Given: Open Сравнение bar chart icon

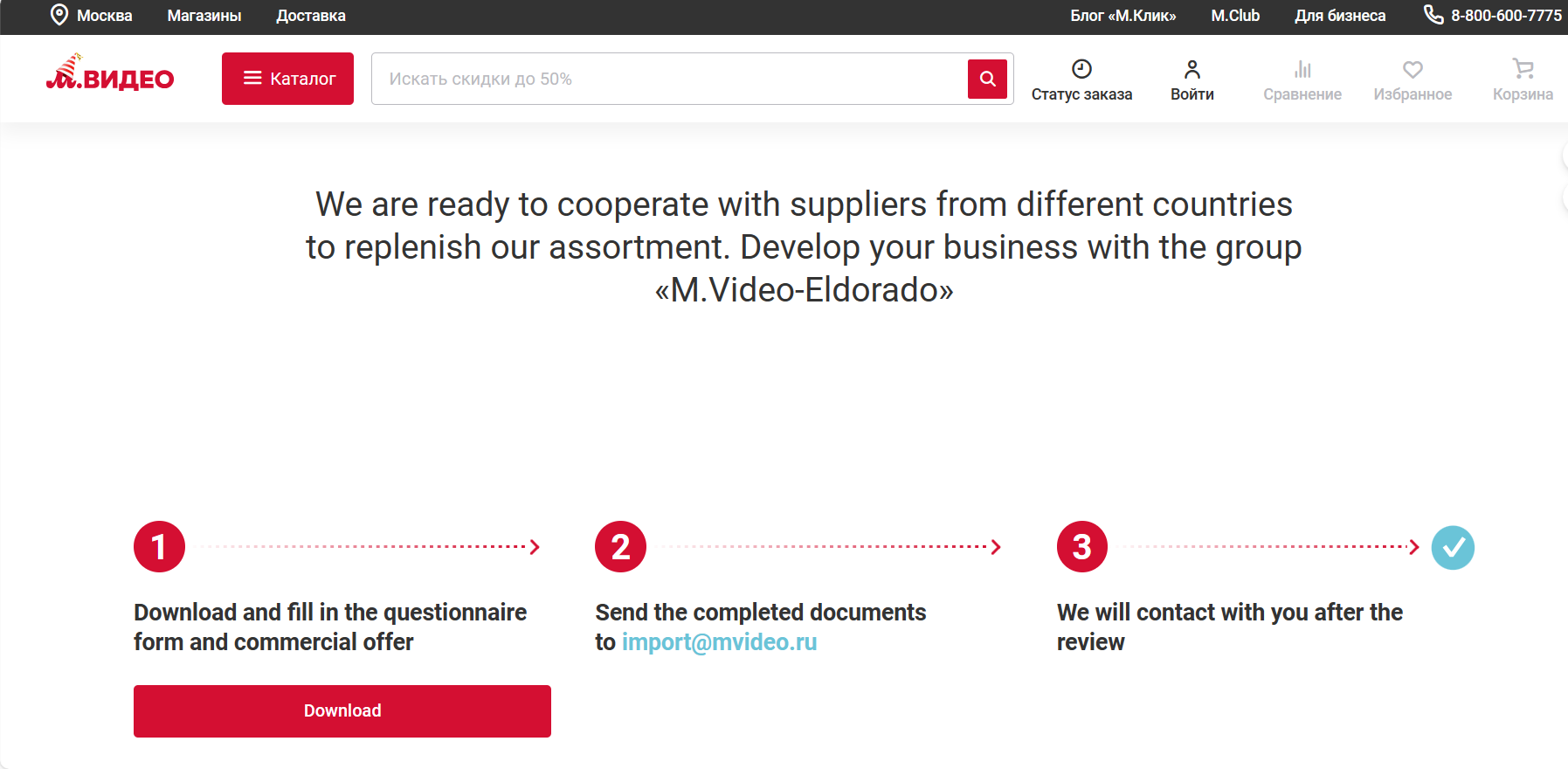Looking at the screenshot, I should click(x=1302, y=69).
